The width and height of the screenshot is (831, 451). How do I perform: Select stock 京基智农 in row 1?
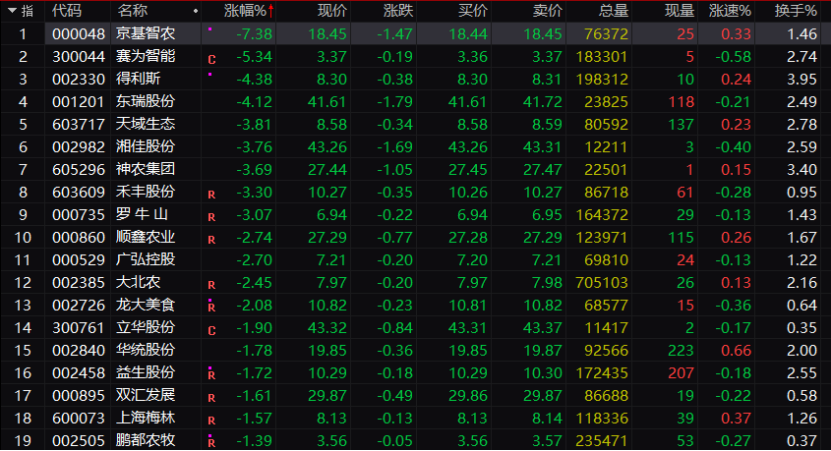145,33
